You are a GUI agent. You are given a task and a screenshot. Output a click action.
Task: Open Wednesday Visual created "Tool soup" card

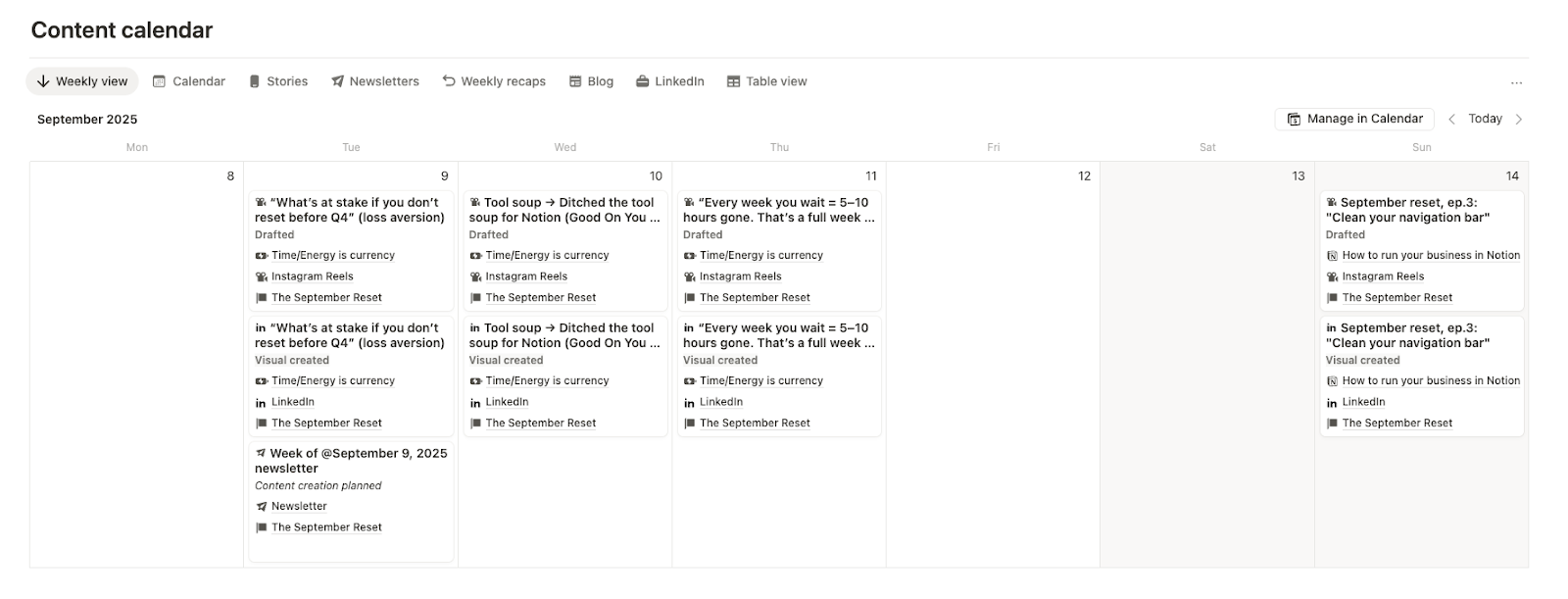(x=565, y=375)
